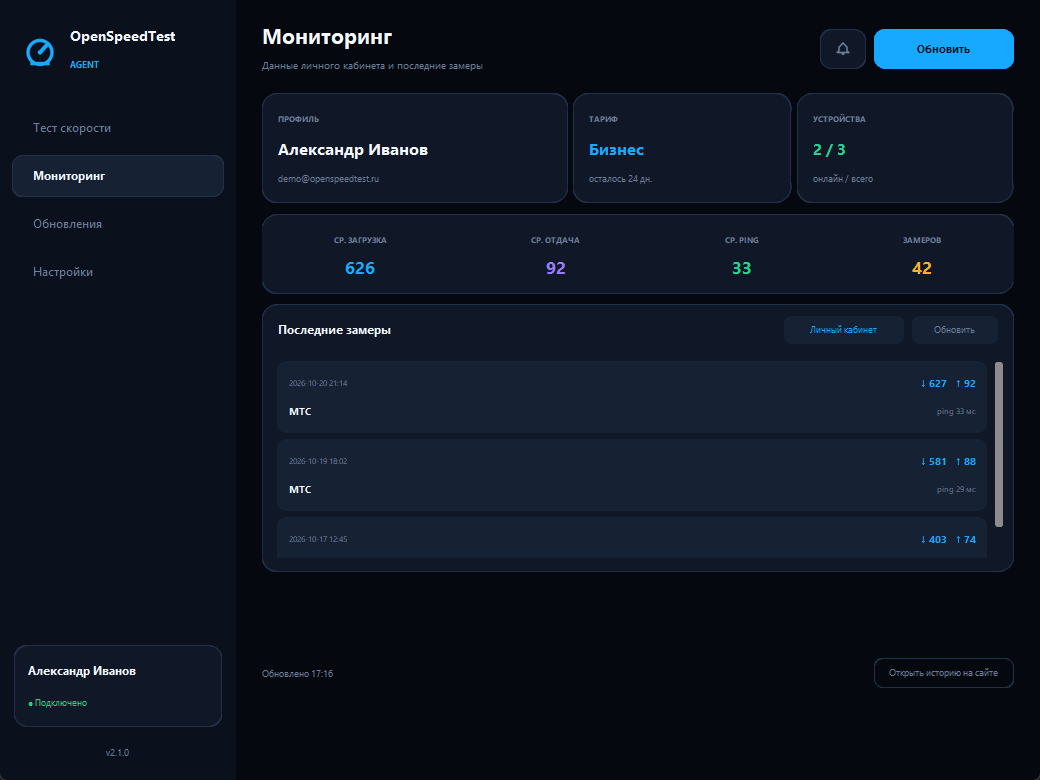Click the ping 33 мс label
The width and height of the screenshot is (1040, 780).
coord(956,412)
